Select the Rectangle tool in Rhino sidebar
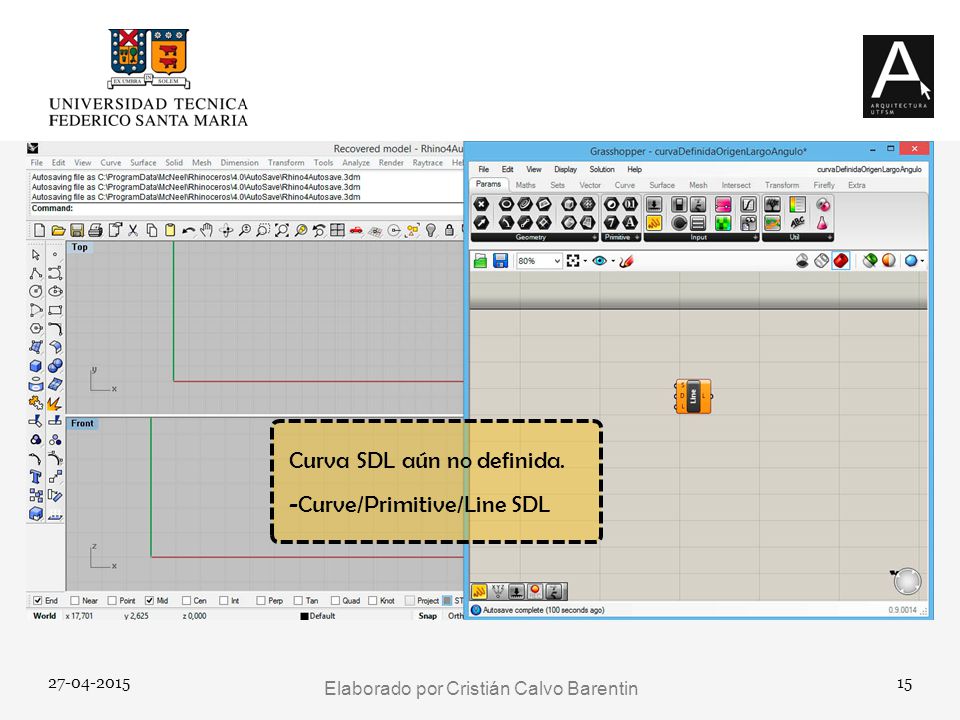960x720 pixels. [x=55, y=310]
